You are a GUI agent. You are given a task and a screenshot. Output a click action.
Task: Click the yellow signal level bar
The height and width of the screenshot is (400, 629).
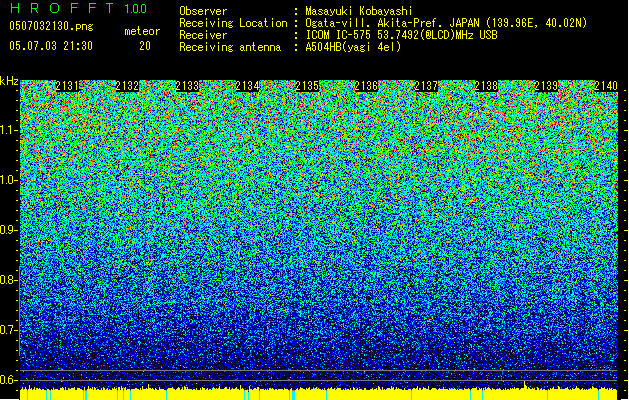pyautogui.click(x=319, y=394)
